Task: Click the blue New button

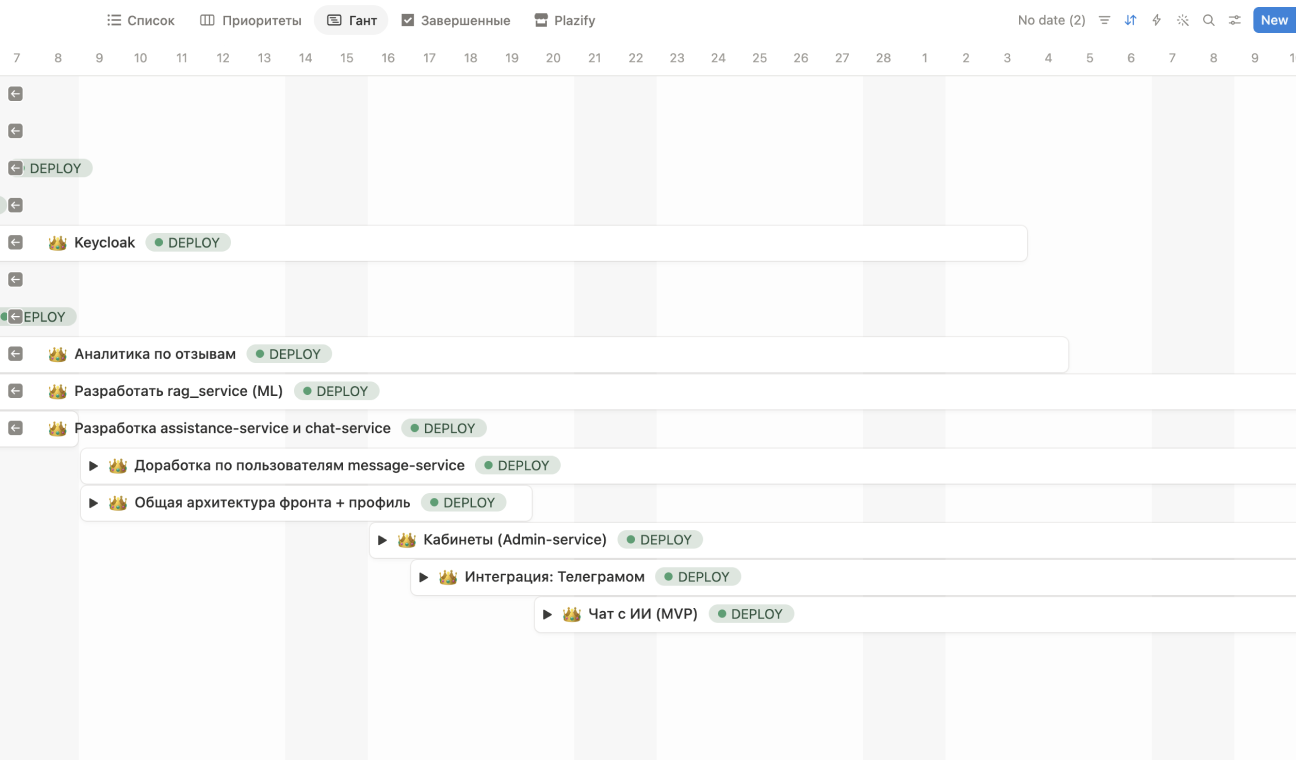Action: 1274,20
